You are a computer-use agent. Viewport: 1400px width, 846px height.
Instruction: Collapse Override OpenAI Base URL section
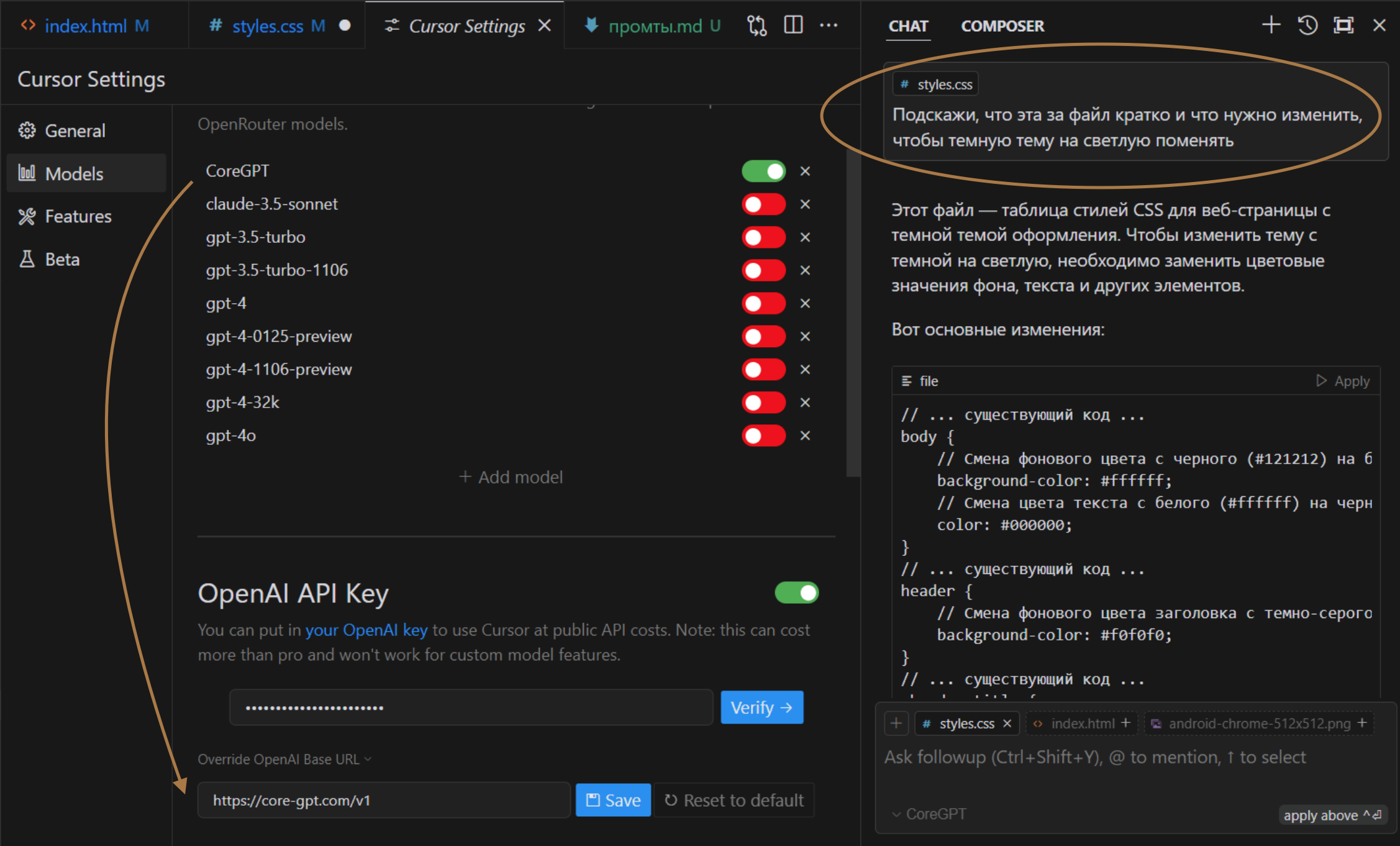[284, 759]
